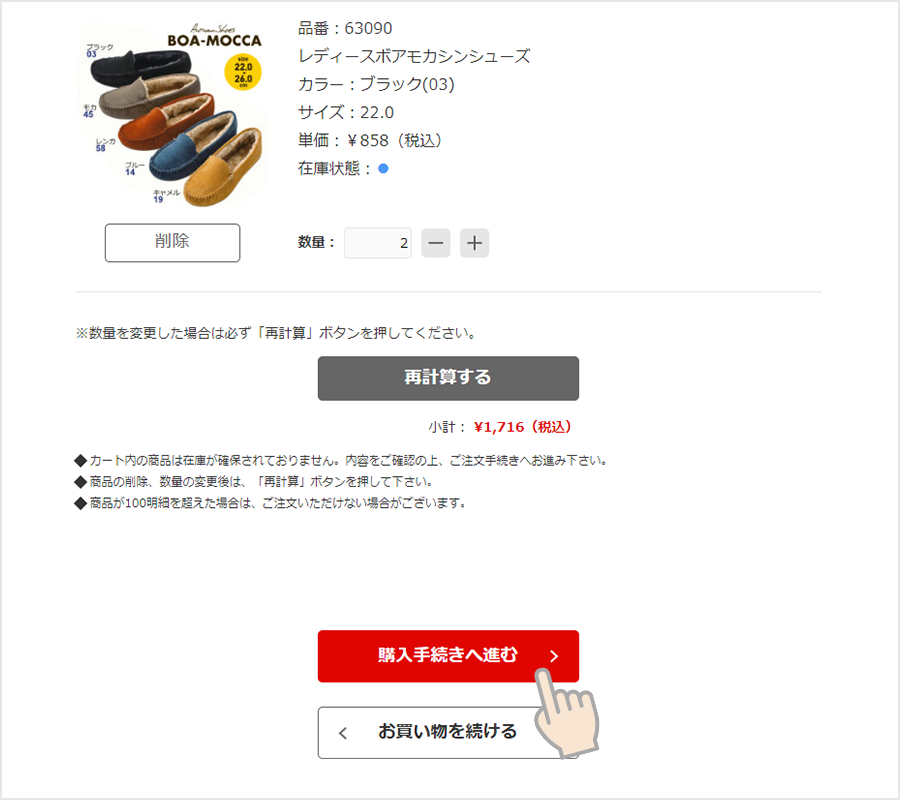Open the moccasin shoes product thumbnail
Viewport: 900px width, 800px height.
pos(172,114)
